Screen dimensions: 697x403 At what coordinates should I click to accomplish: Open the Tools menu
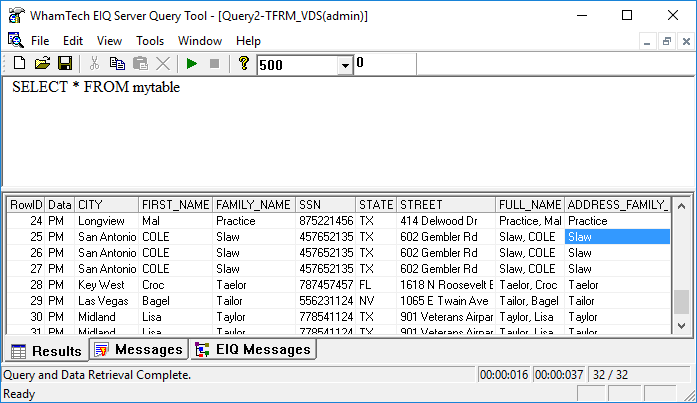pyautogui.click(x=150, y=41)
